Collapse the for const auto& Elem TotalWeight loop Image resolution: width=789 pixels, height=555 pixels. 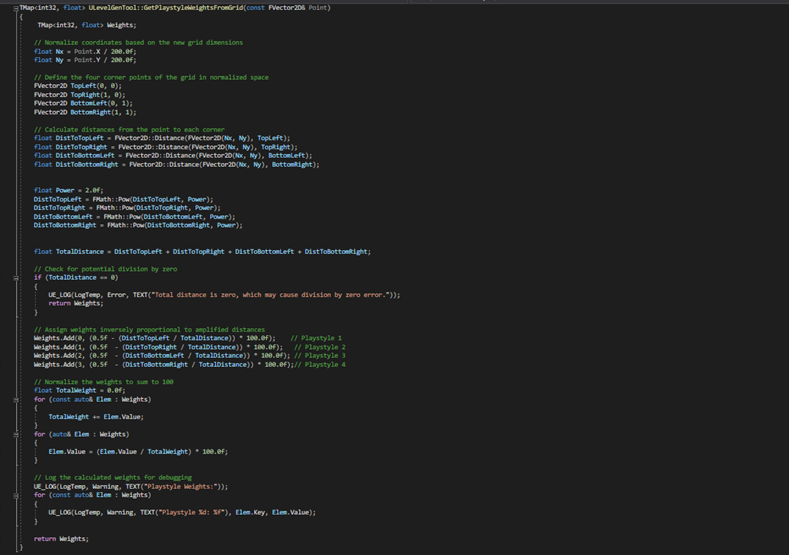[x=15, y=399]
